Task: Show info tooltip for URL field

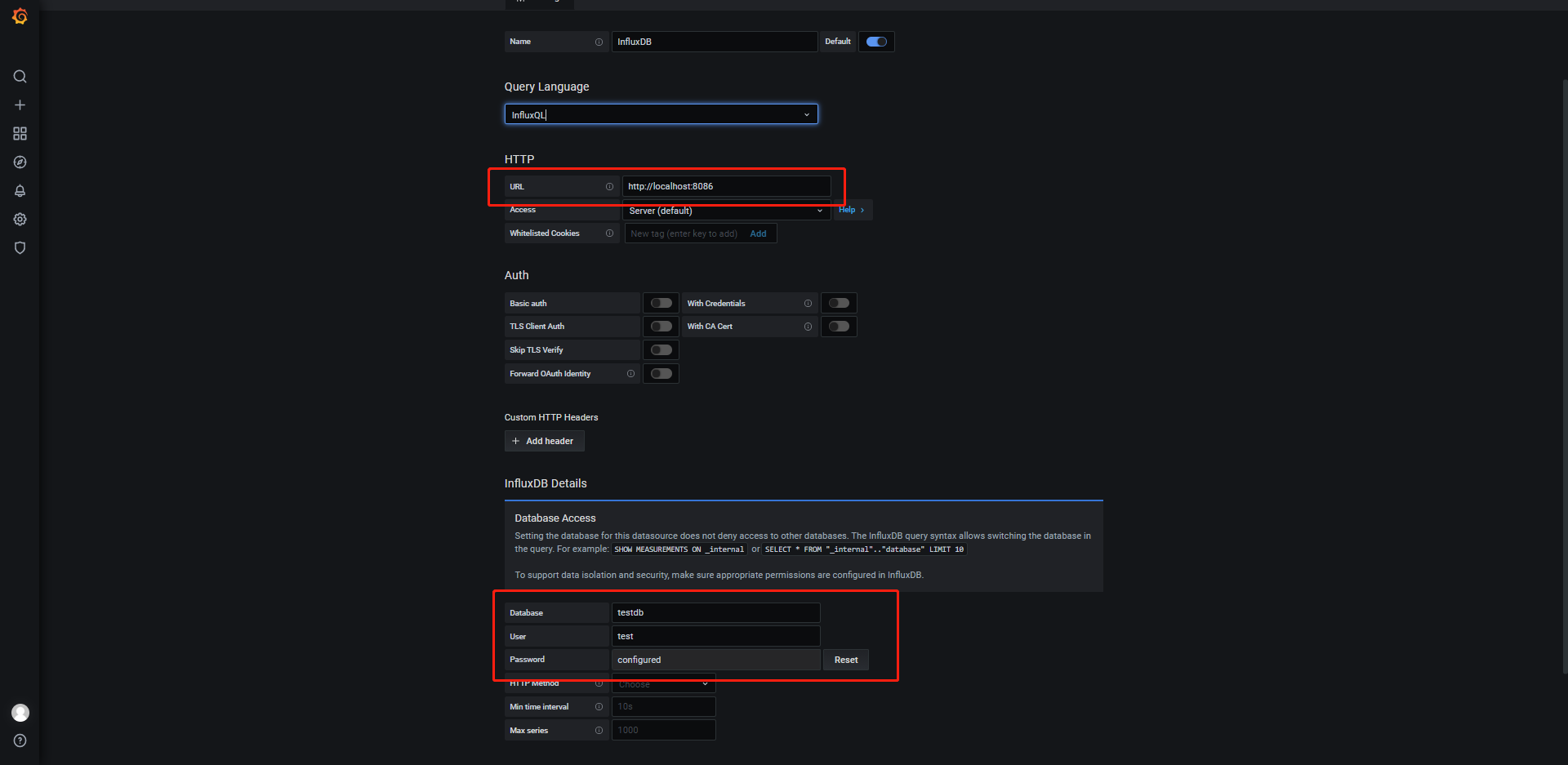Action: click(x=609, y=187)
